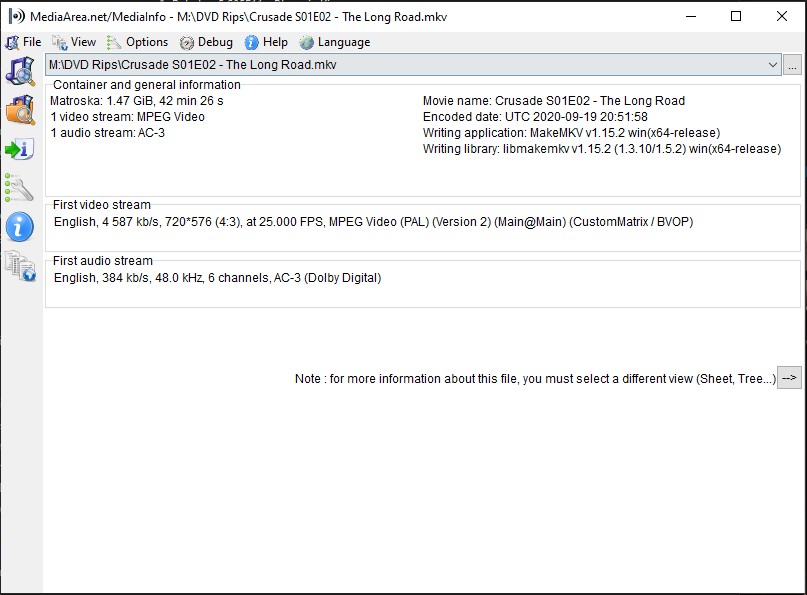Click the MediaInfo app icon in title bar
The image size is (807, 595).
16,16
